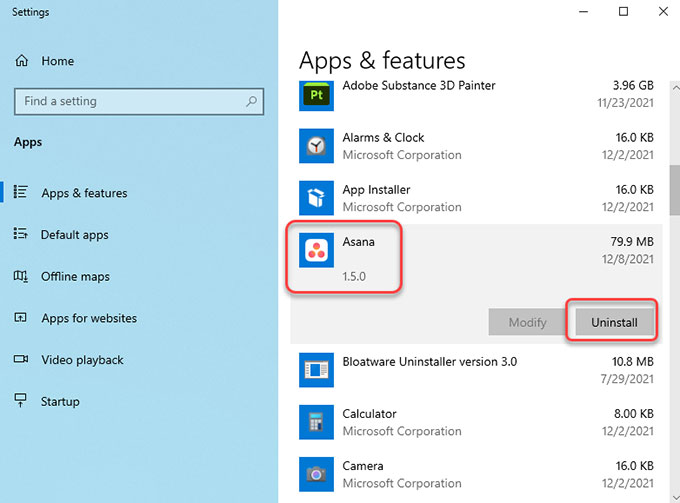Click the Apps for websites icon
The height and width of the screenshot is (503, 680).
[20, 317]
